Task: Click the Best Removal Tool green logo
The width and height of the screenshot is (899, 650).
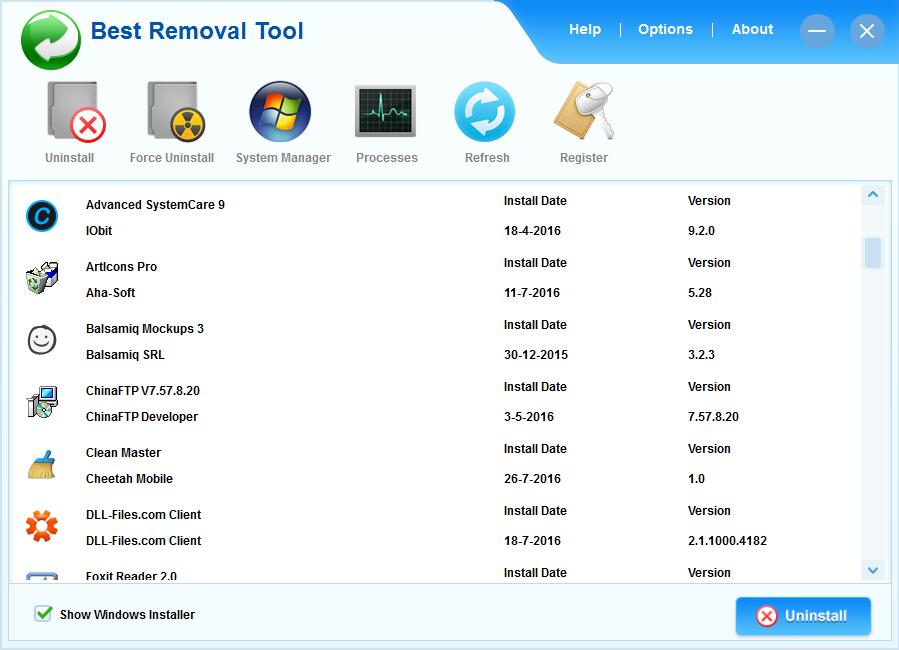Action: coord(50,40)
